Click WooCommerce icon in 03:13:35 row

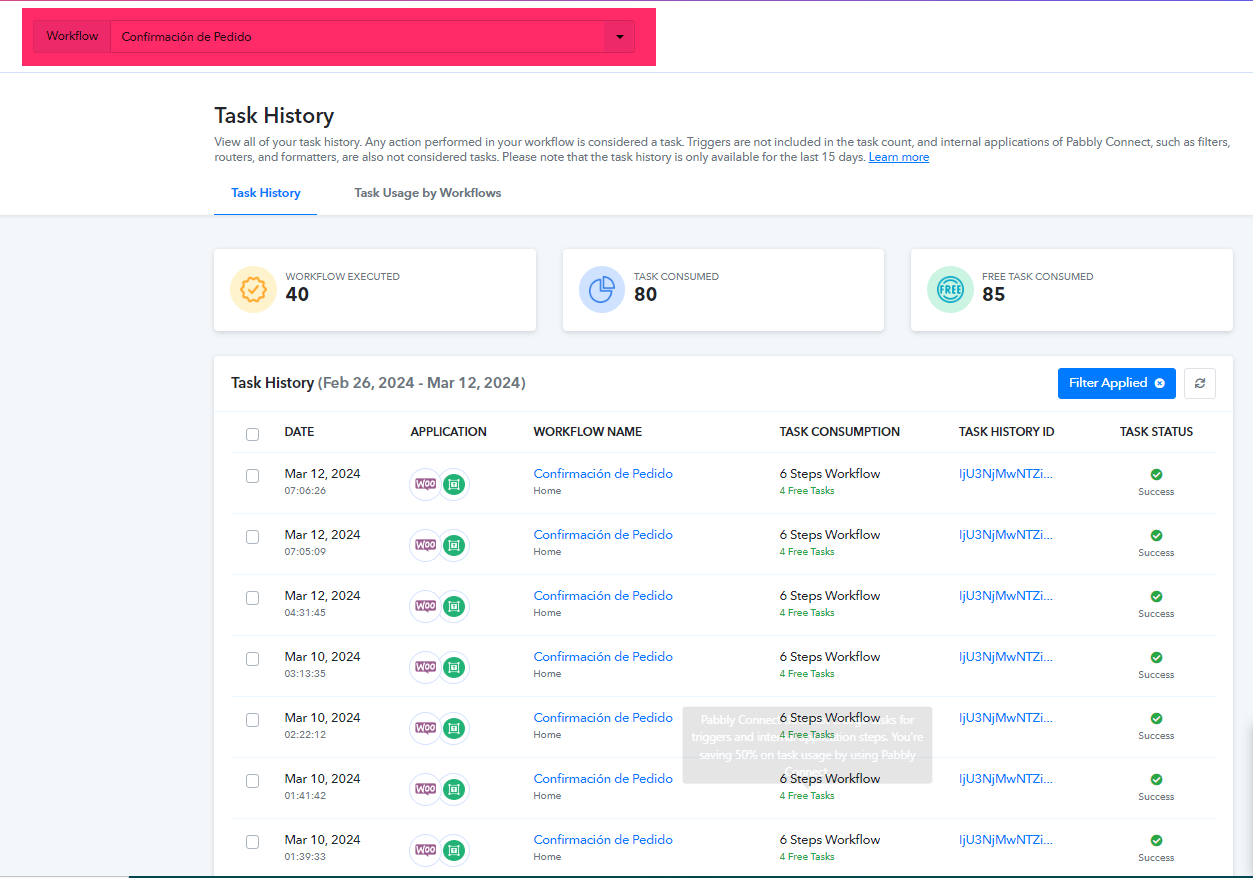(425, 667)
